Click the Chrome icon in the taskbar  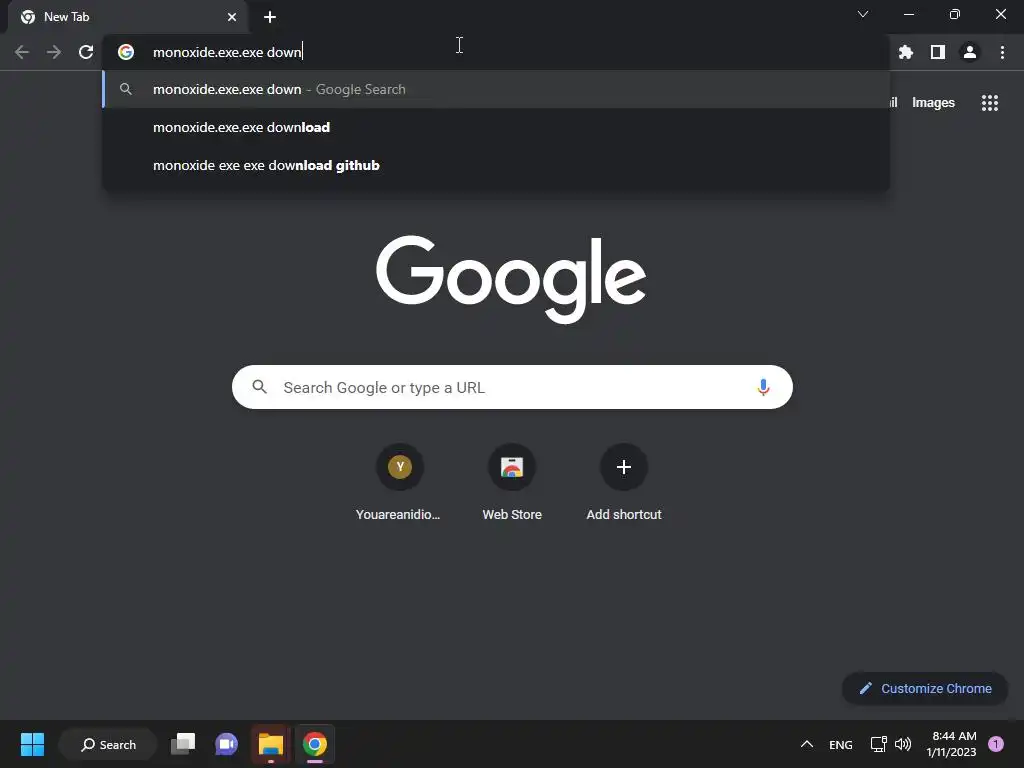tap(315, 744)
